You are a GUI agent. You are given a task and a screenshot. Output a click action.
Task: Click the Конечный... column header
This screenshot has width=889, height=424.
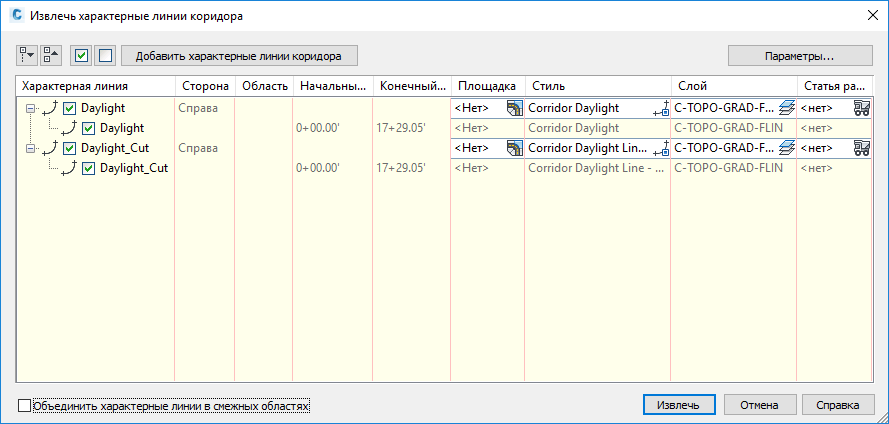pos(412,86)
